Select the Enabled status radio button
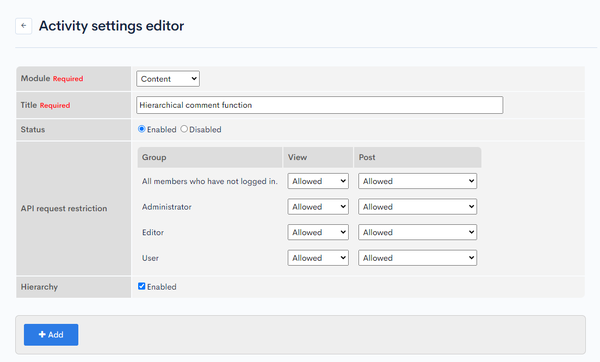The height and width of the screenshot is (362, 600). 142,129
